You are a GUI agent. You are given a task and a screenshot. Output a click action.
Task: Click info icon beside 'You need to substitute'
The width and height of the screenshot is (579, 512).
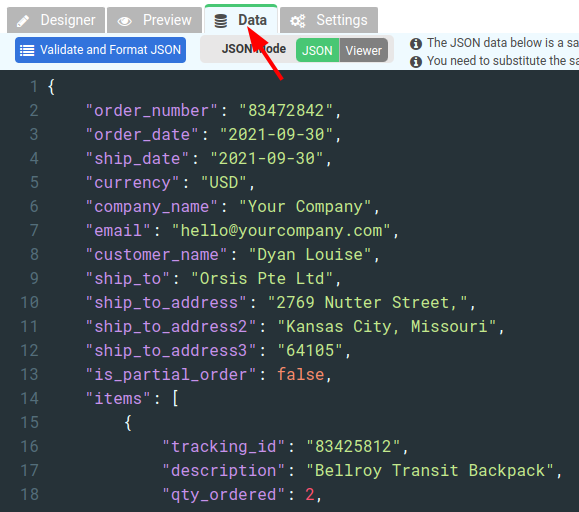click(416, 61)
